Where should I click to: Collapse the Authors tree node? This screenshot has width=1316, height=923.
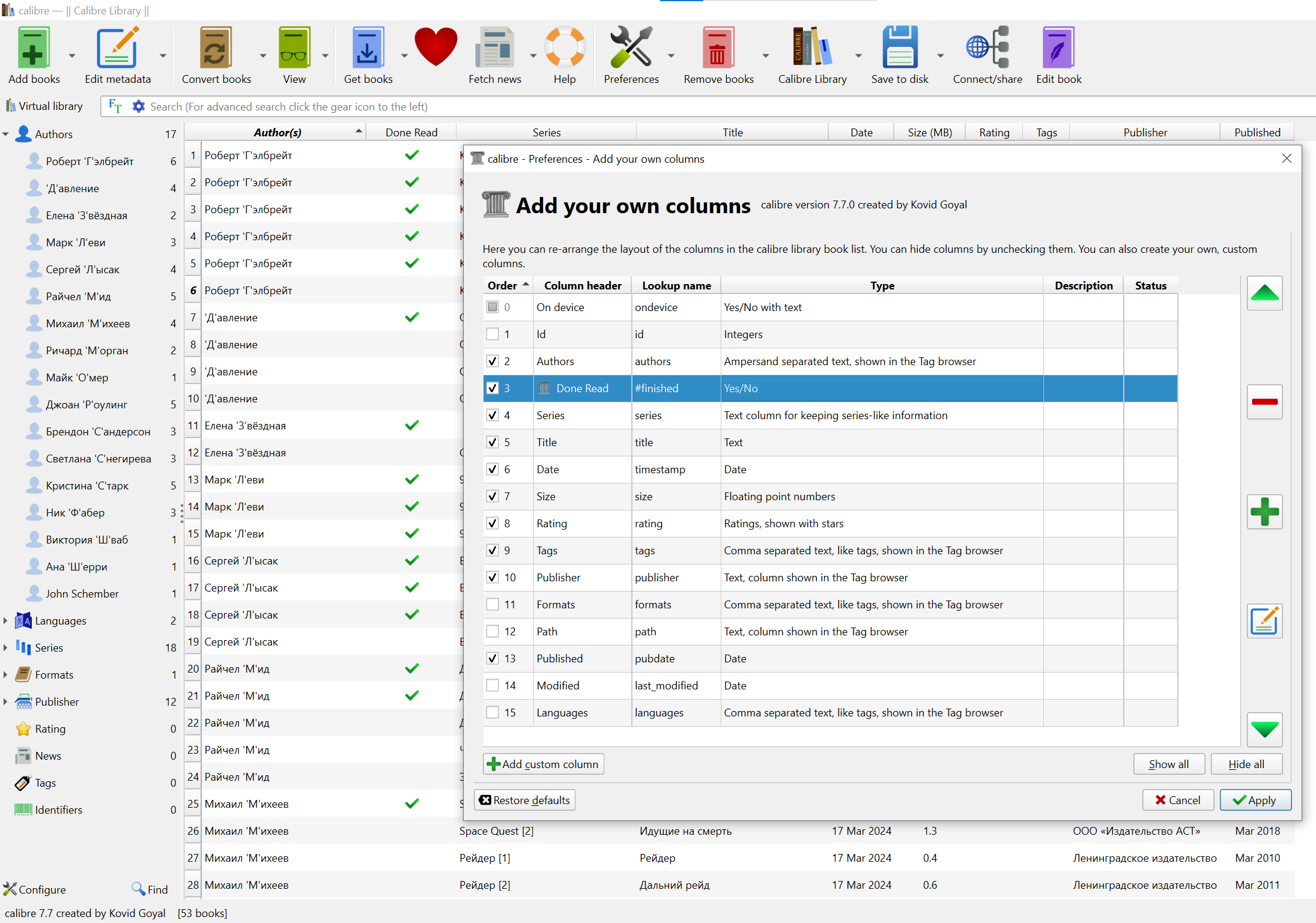coord(5,134)
